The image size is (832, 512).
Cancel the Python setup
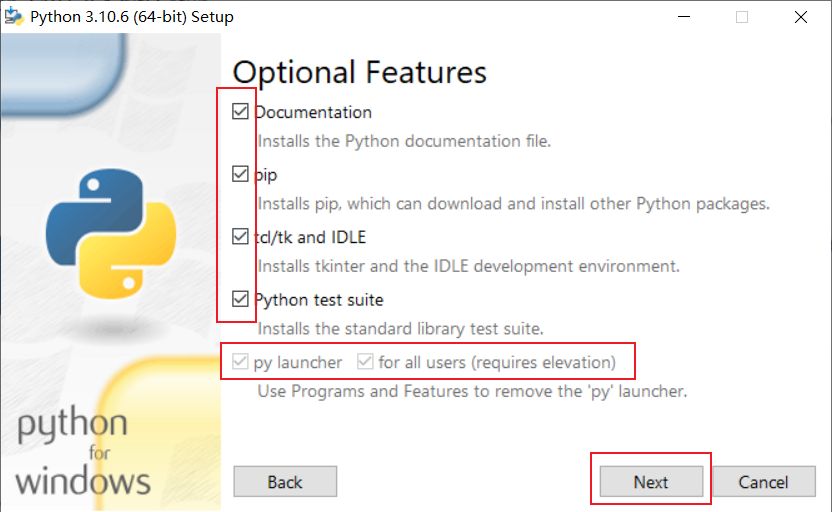(764, 482)
